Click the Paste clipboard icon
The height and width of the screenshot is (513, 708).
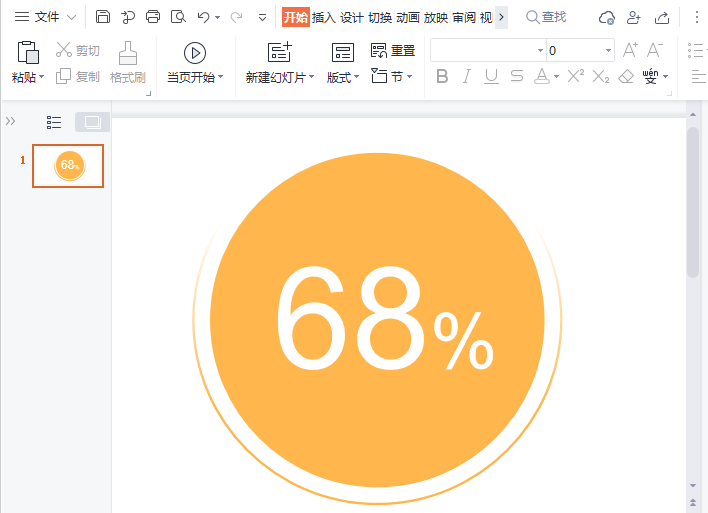(x=28, y=53)
